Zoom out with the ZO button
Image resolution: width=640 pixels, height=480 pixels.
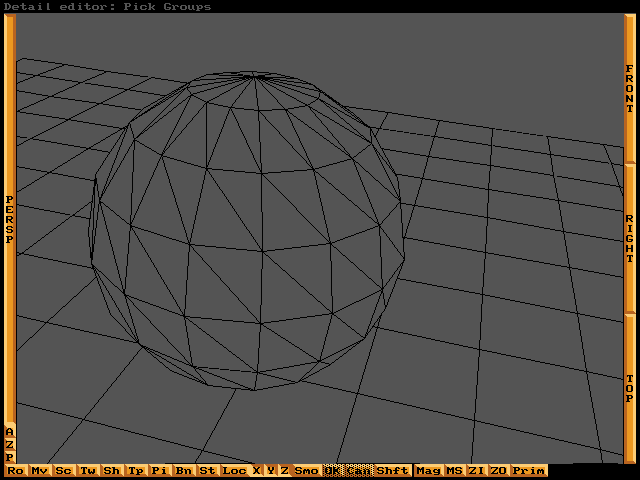pos(499,471)
